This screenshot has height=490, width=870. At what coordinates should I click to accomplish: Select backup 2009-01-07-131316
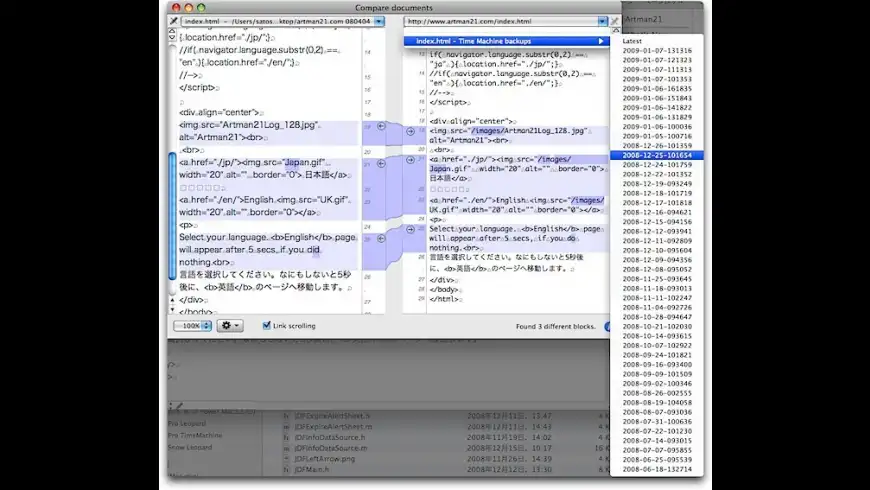pos(657,50)
